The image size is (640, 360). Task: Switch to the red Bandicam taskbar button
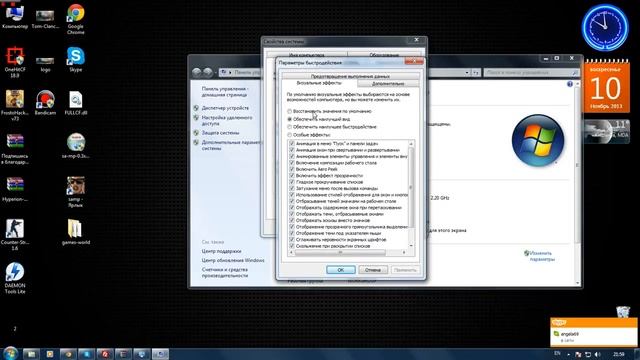pyautogui.click(x=105, y=354)
